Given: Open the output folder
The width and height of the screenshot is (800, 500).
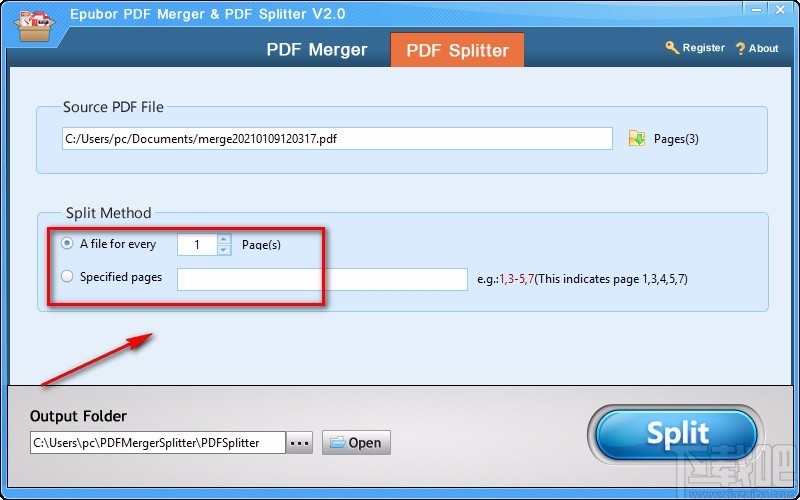Looking at the screenshot, I should coord(356,443).
